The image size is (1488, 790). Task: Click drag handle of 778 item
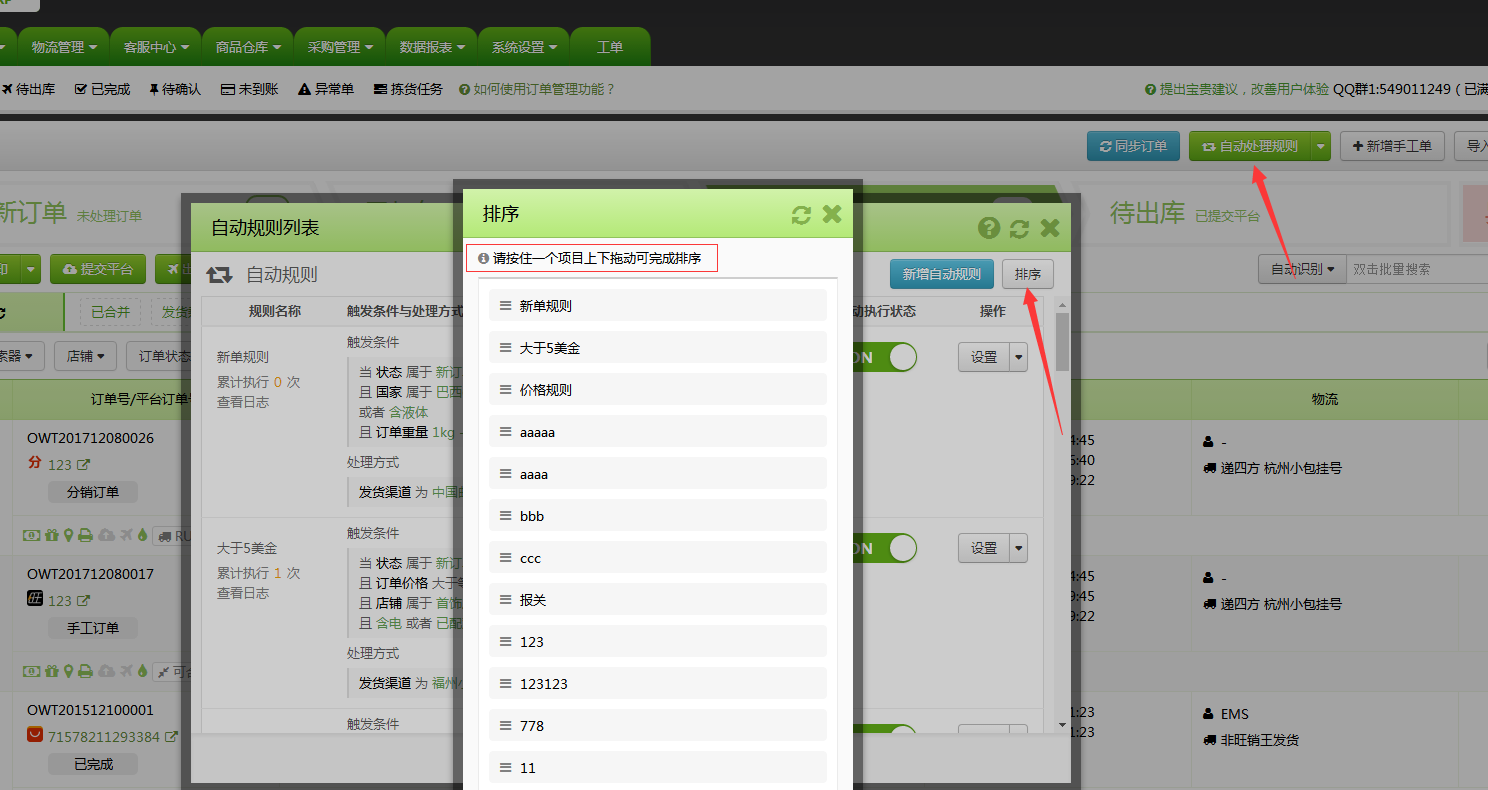[506, 726]
